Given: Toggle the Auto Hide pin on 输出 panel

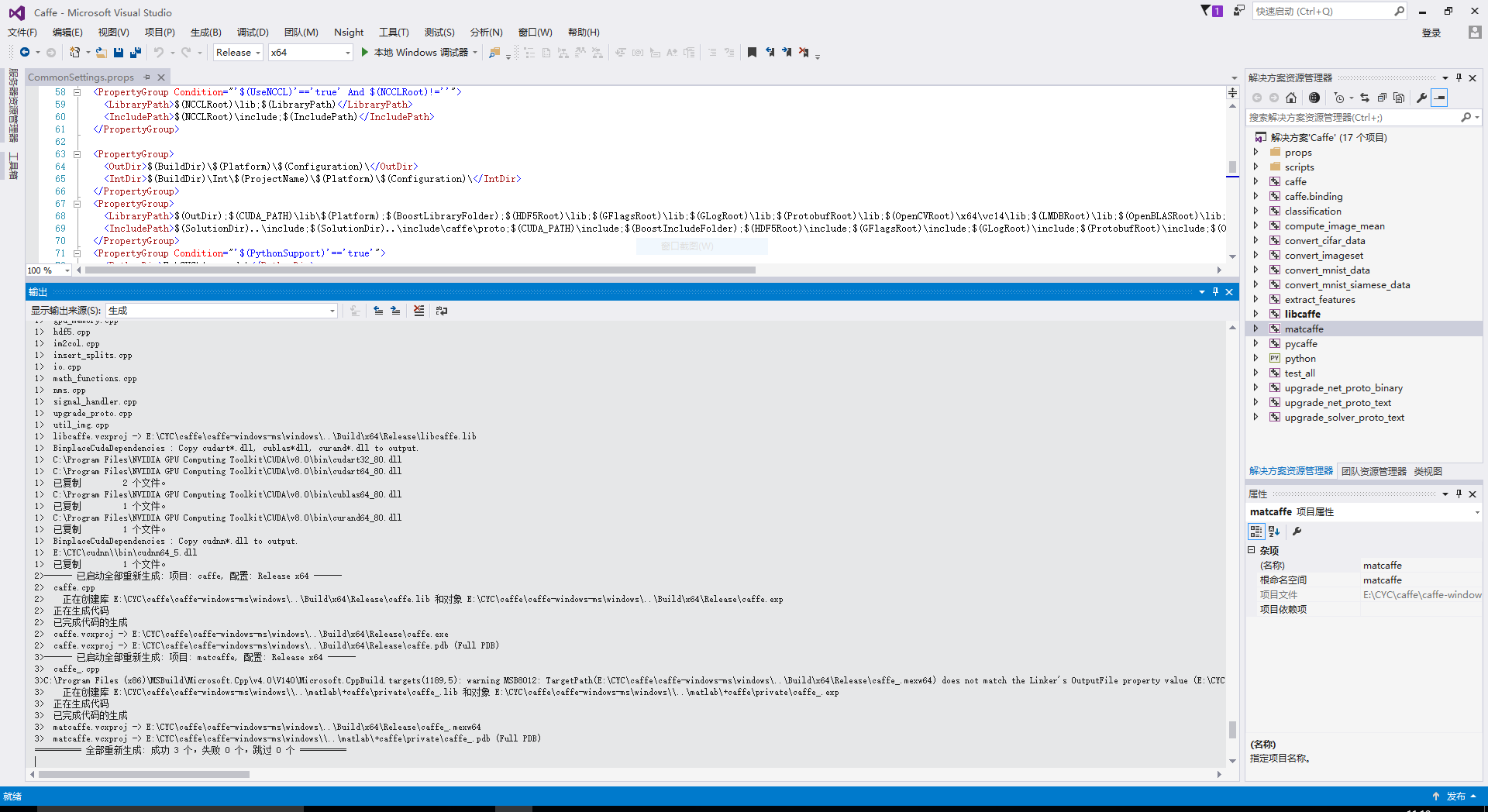Looking at the screenshot, I should (x=1215, y=292).
